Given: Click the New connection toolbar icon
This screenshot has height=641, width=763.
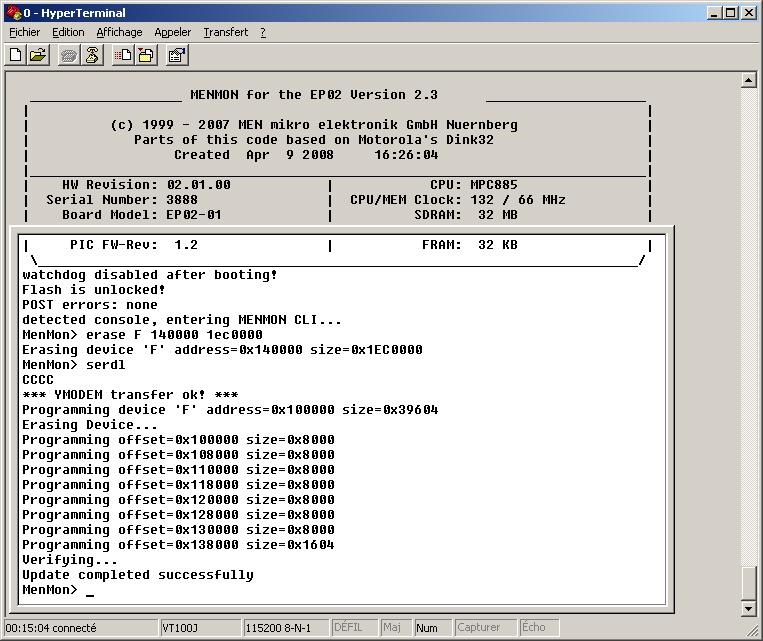Looking at the screenshot, I should coord(16,55).
